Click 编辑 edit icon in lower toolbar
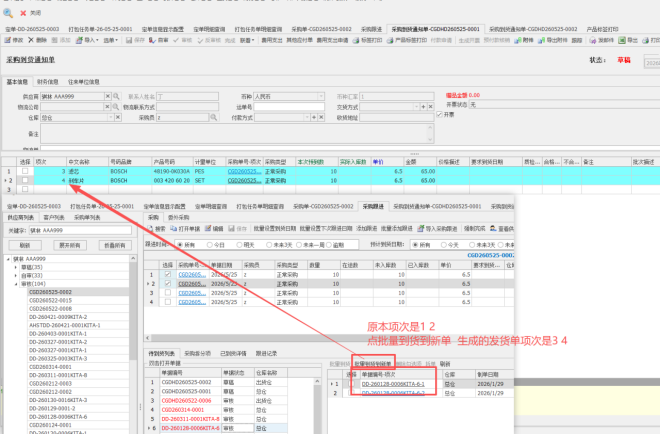 pyautogui.click(x=208, y=229)
